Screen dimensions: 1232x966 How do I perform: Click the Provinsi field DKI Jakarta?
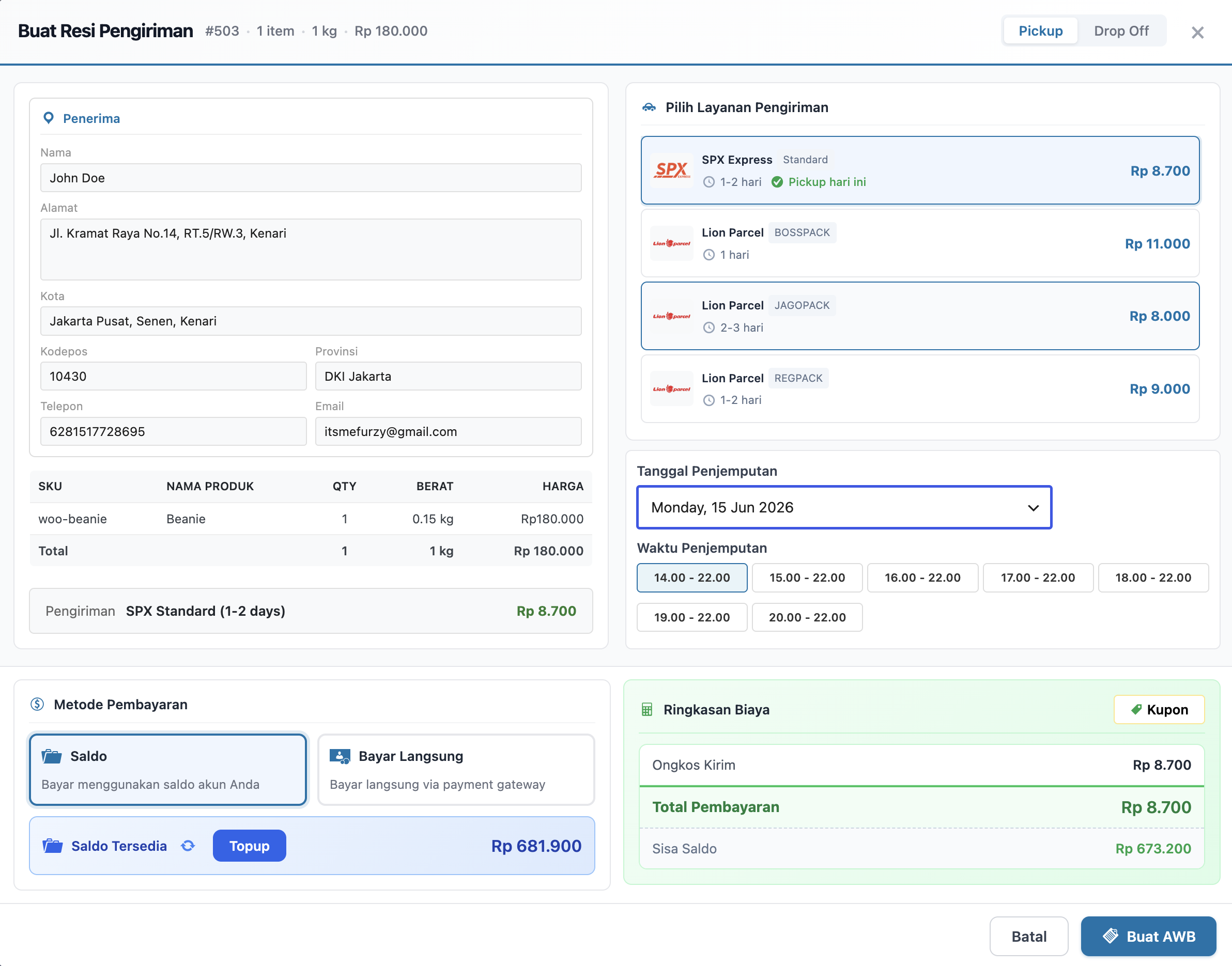[448, 376]
